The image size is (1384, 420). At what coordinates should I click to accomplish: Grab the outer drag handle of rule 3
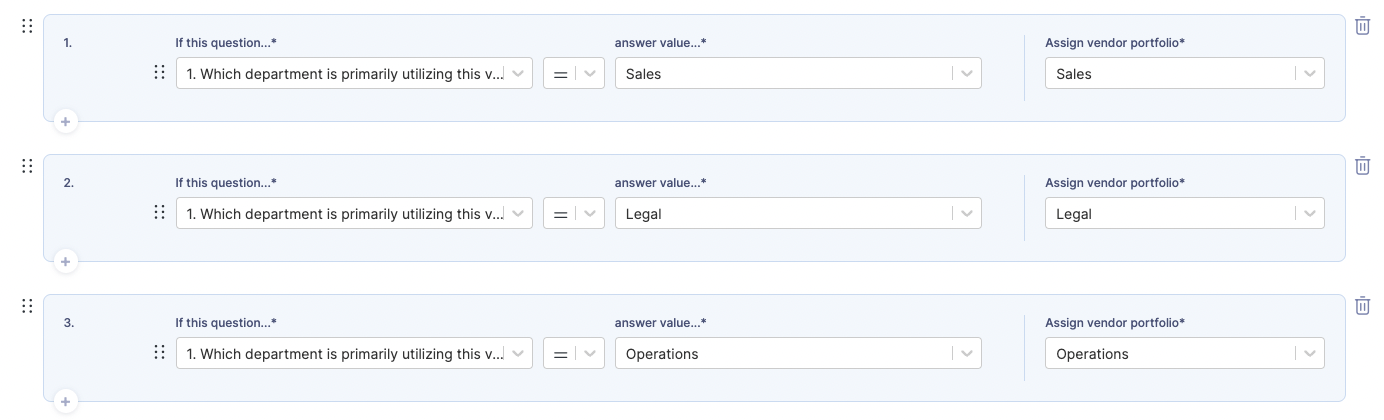pyautogui.click(x=27, y=306)
